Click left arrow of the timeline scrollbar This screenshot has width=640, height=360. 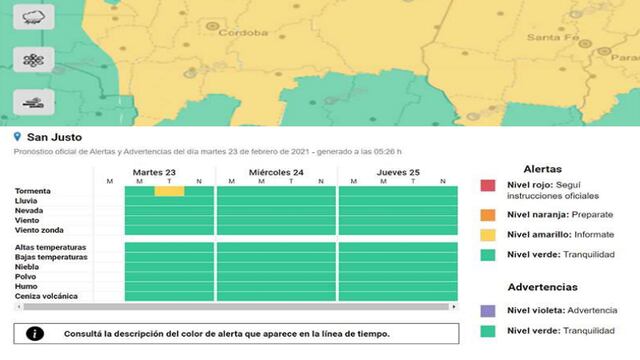(x=18, y=307)
